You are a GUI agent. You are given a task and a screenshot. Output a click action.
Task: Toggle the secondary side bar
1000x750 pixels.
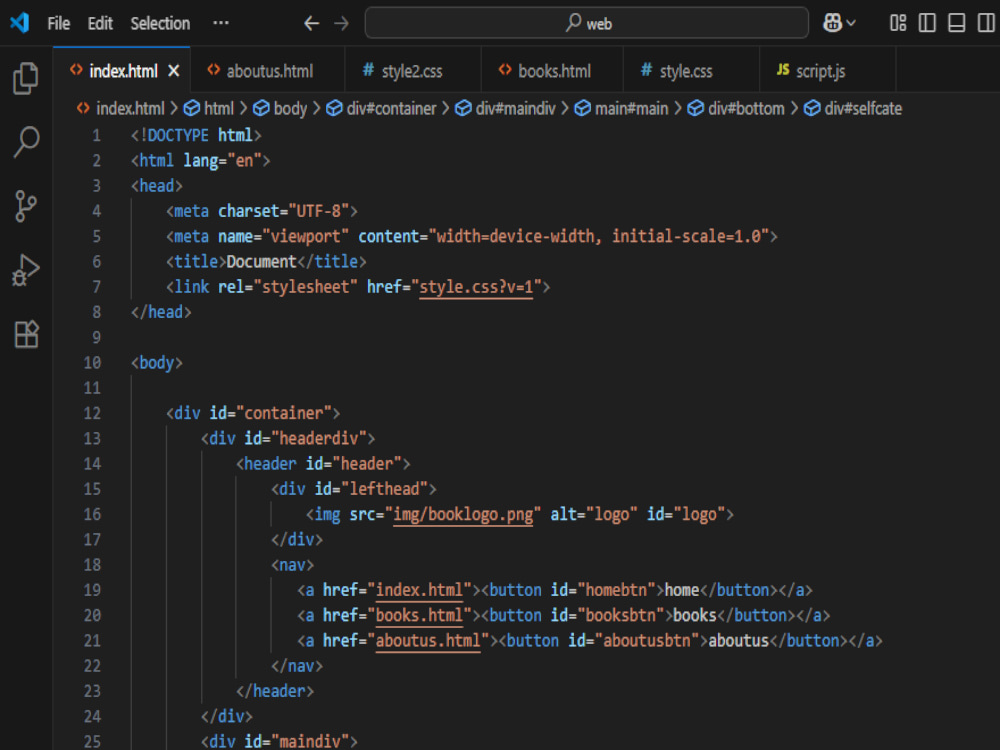point(986,23)
